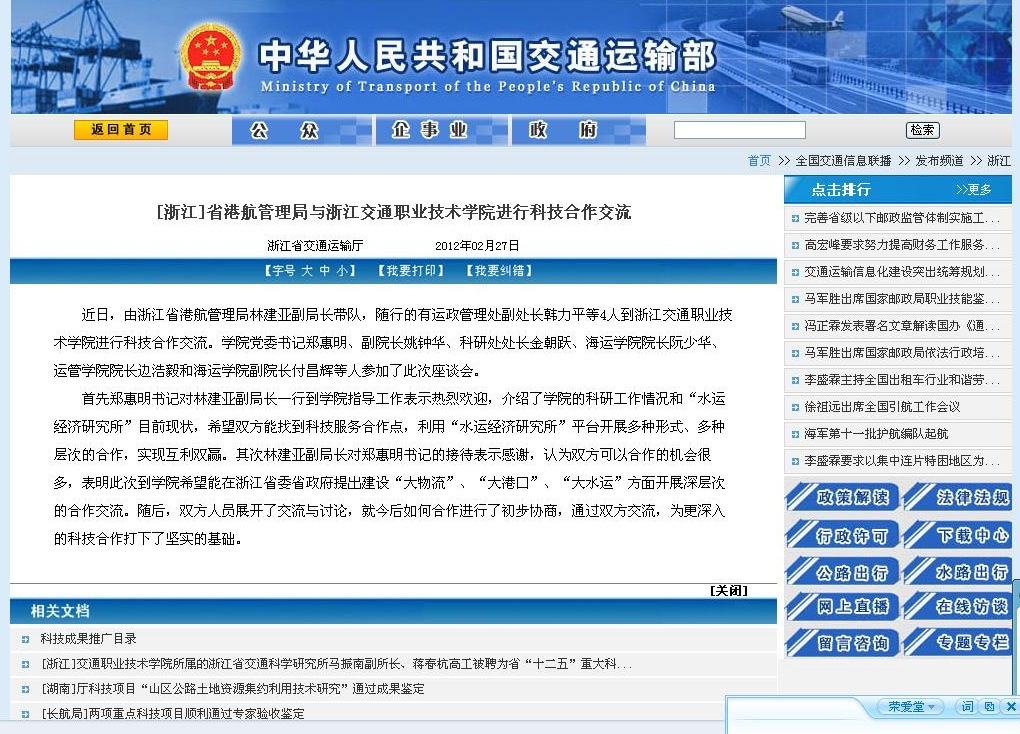The height and width of the screenshot is (734, 1020).
Task: Click the 中华人民共和国交通运输部 header title
Action: [x=487, y=56]
